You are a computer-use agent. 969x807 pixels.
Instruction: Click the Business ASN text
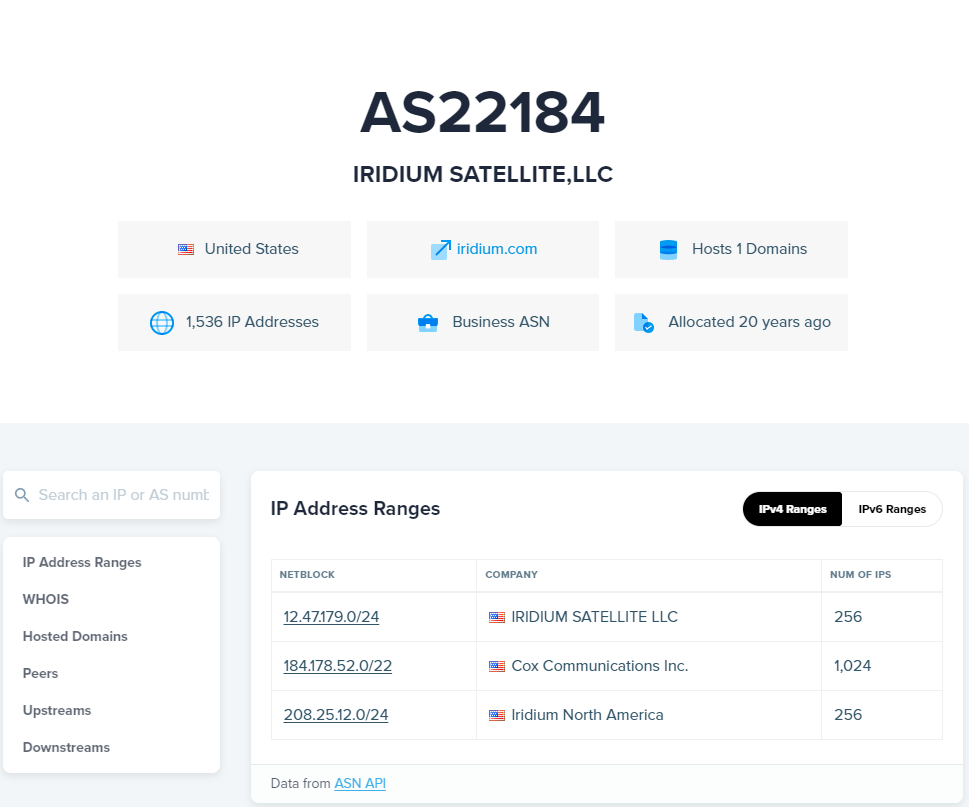501,322
